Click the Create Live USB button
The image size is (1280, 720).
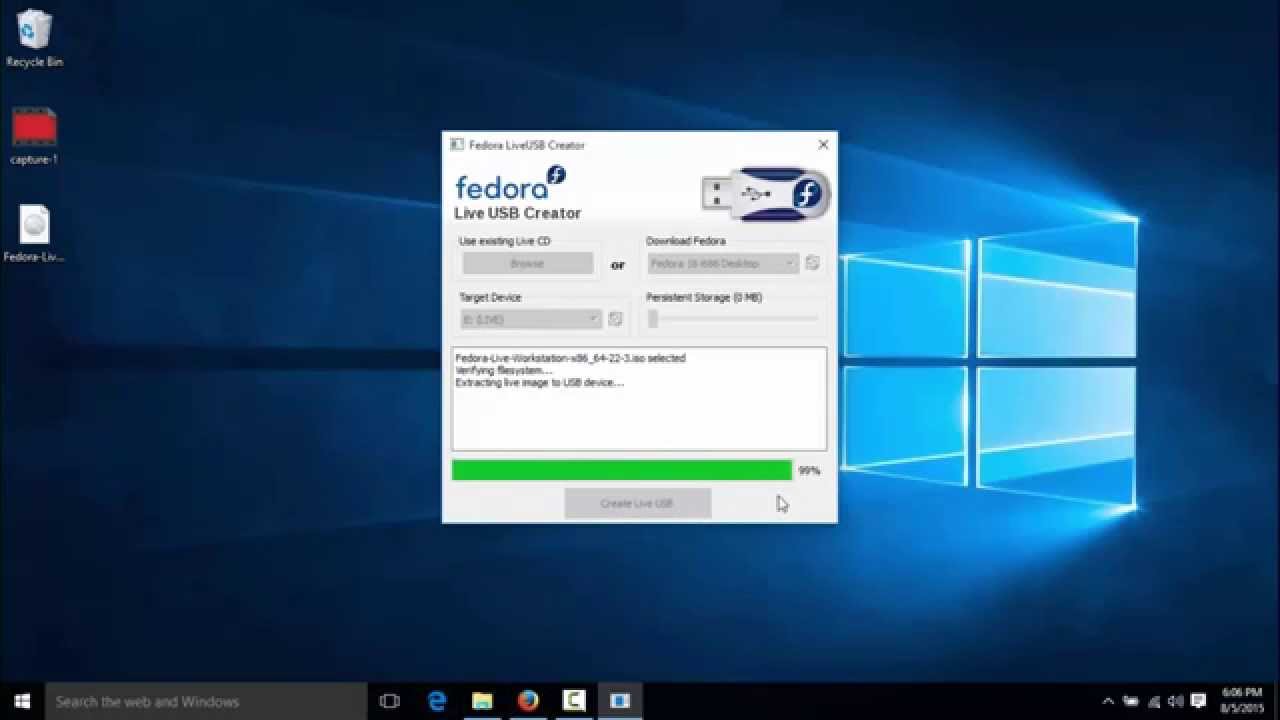pyautogui.click(x=637, y=503)
